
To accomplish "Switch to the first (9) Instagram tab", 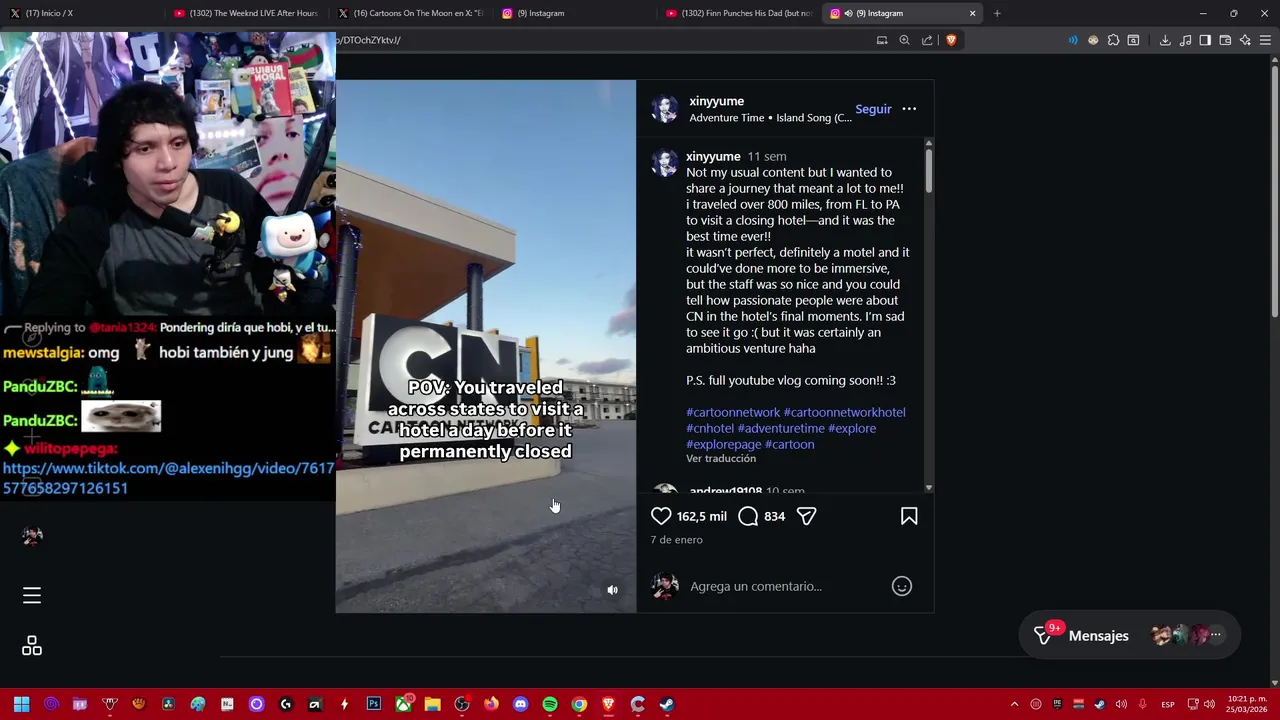I will tap(575, 13).
